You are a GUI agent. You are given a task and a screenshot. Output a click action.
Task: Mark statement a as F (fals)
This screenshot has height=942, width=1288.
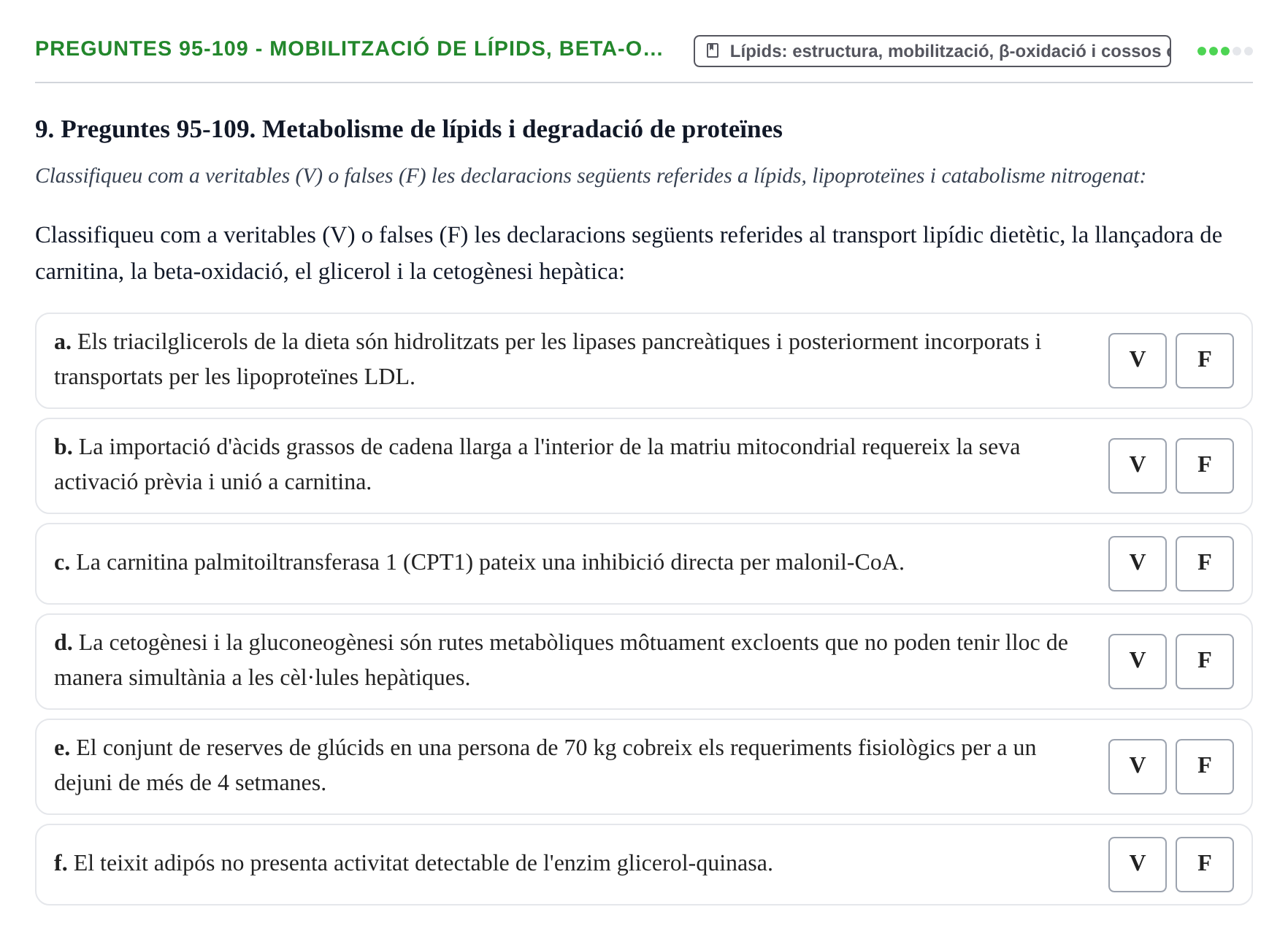(x=1204, y=361)
